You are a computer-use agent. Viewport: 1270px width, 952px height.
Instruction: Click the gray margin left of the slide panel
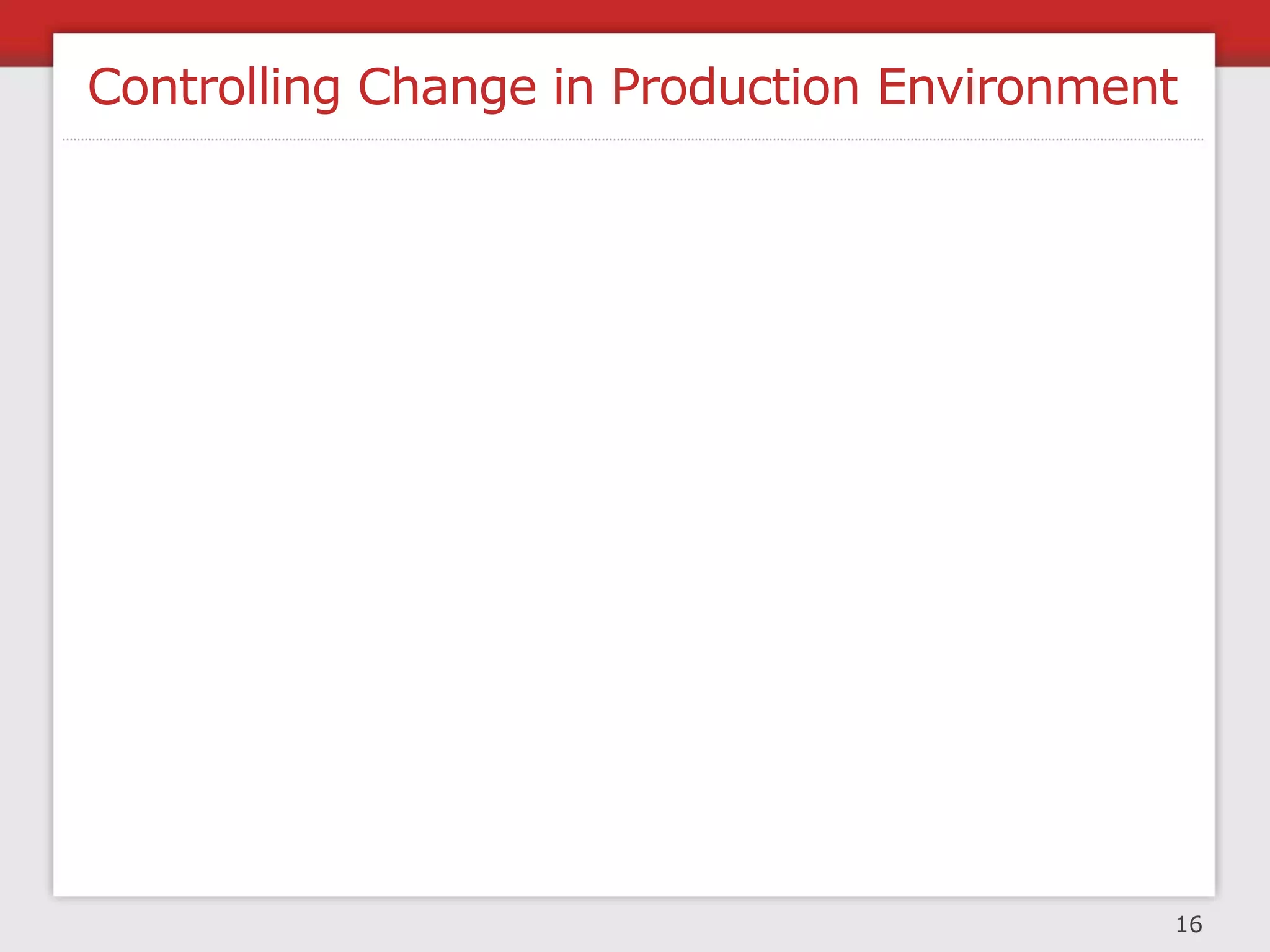(x=26, y=496)
